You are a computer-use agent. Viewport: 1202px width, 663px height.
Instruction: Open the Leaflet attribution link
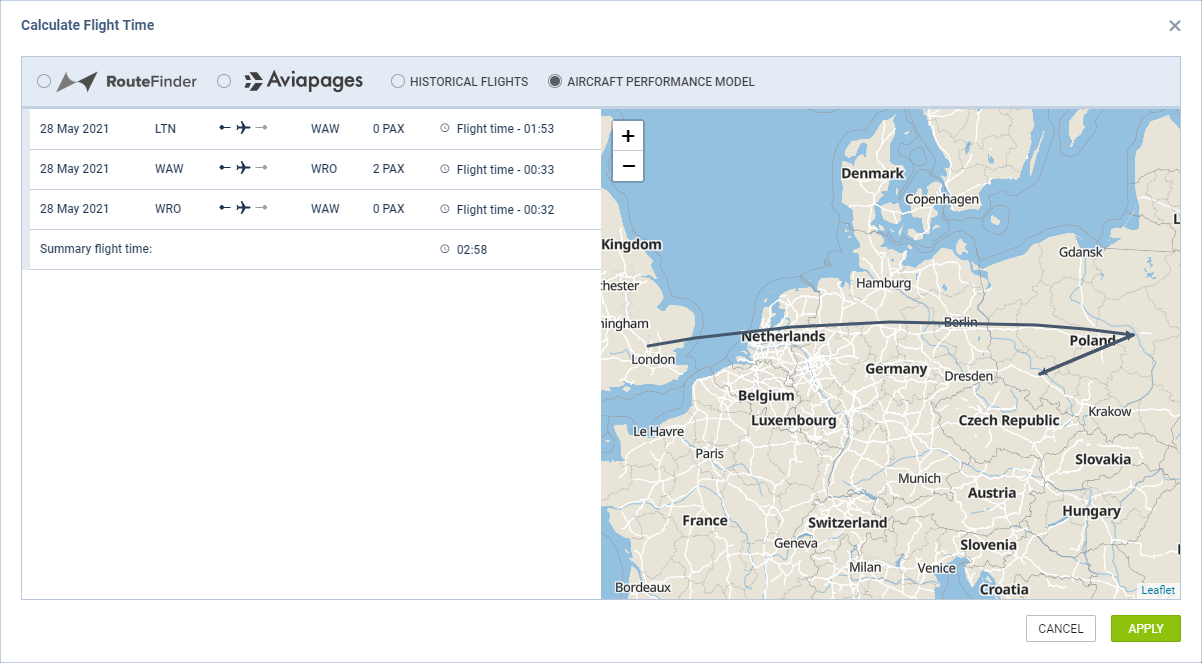click(x=1158, y=590)
